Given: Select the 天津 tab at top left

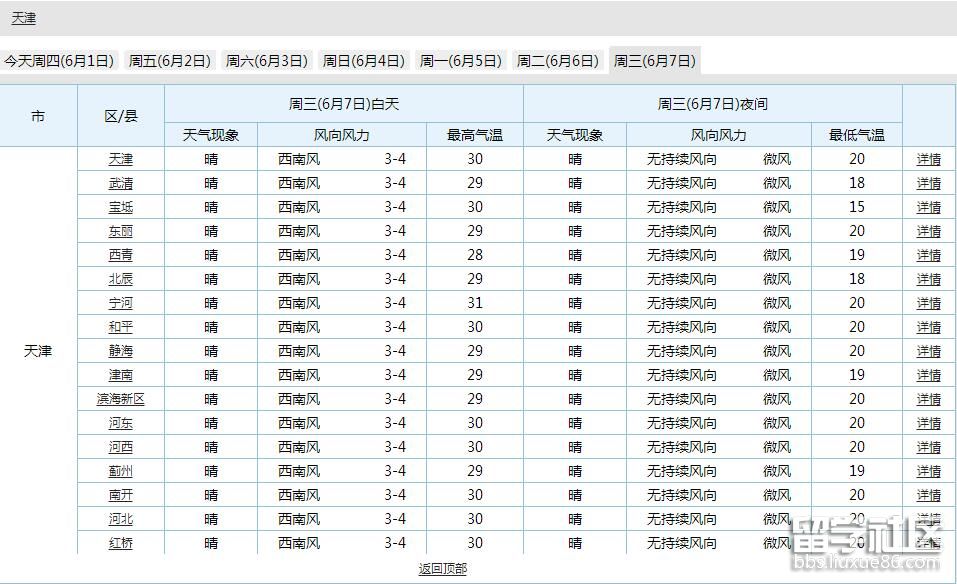Looking at the screenshot, I should (22, 17).
